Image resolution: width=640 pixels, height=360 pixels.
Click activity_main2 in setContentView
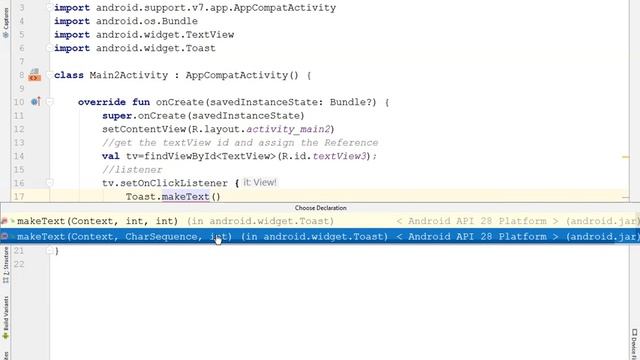tap(288, 129)
